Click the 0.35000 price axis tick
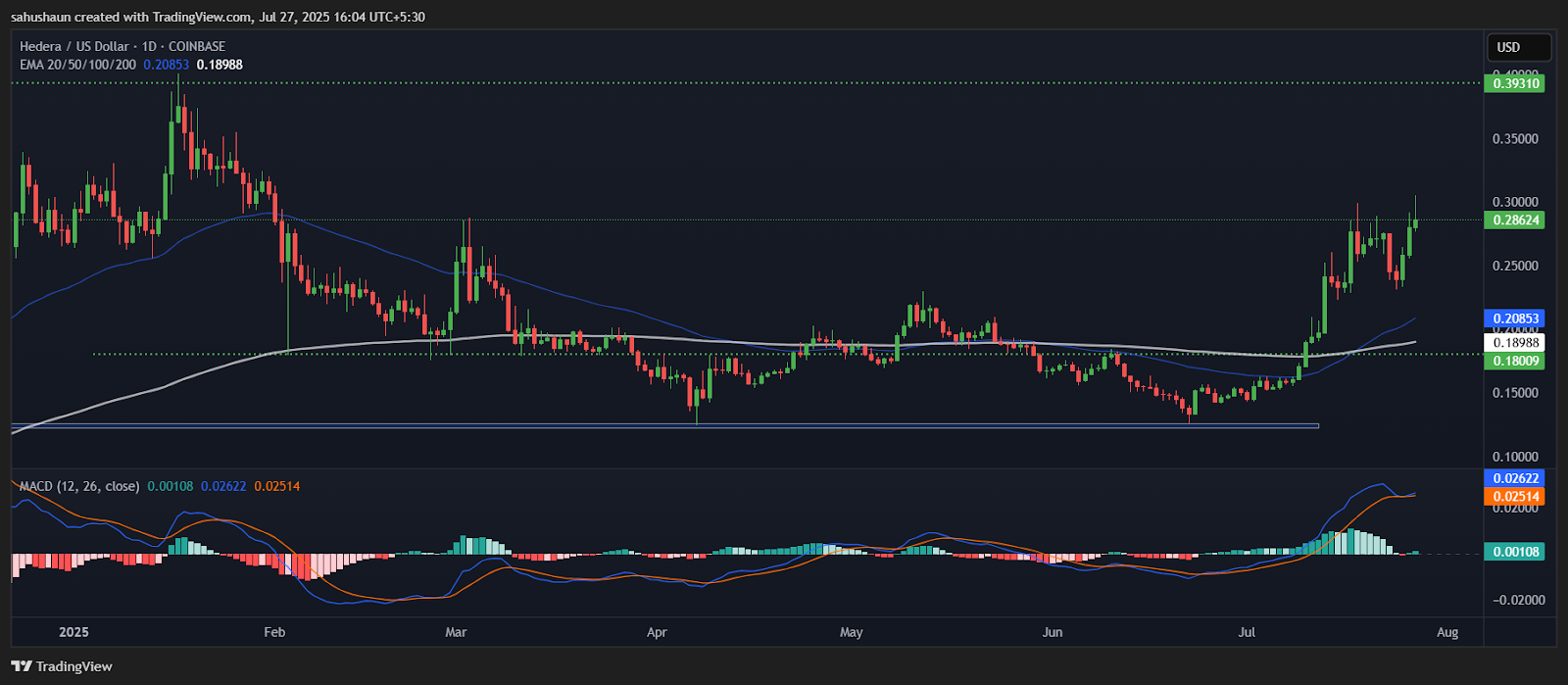 pyautogui.click(x=1515, y=139)
